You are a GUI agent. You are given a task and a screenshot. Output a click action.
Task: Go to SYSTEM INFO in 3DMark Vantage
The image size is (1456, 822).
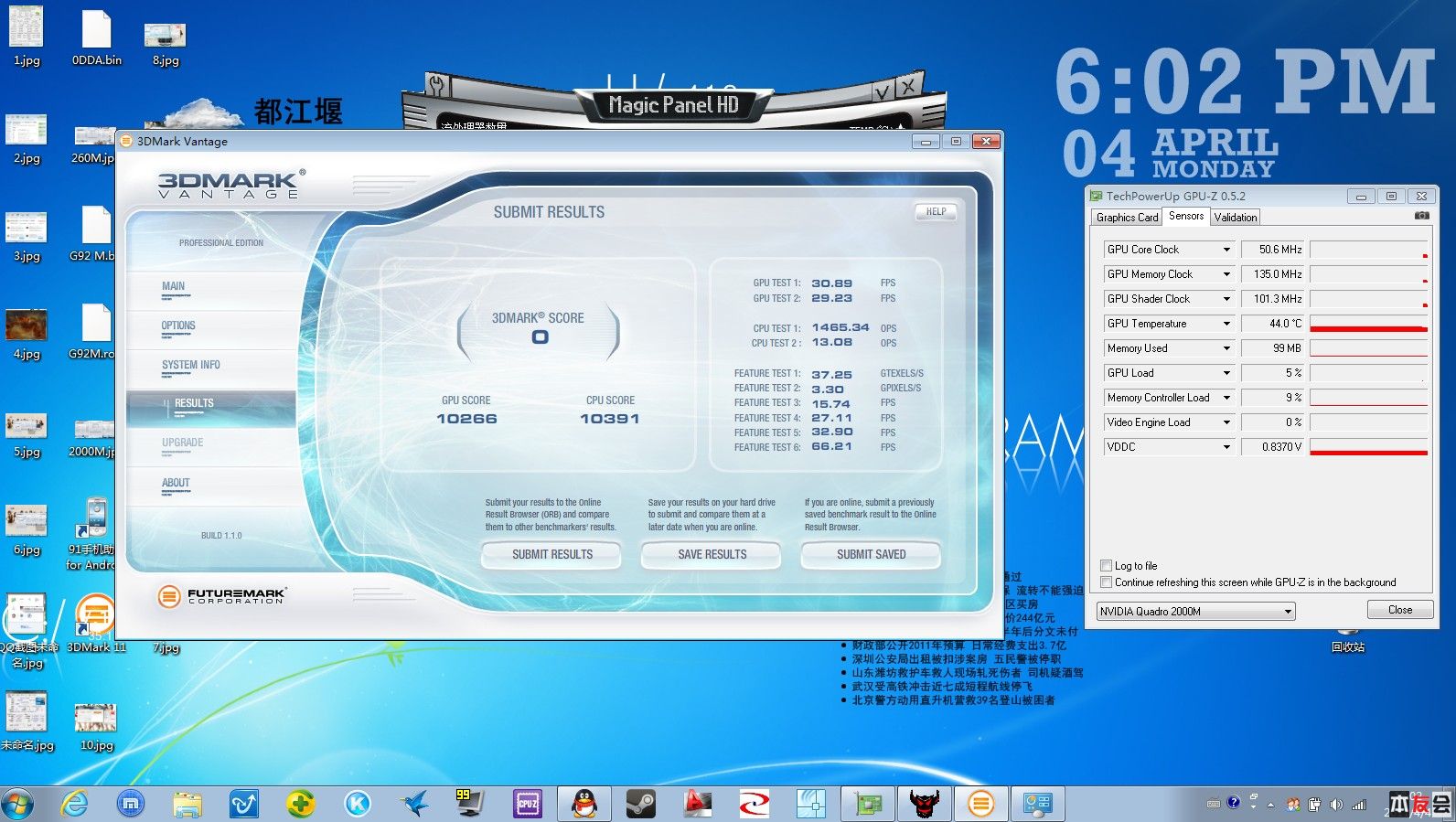click(211, 368)
